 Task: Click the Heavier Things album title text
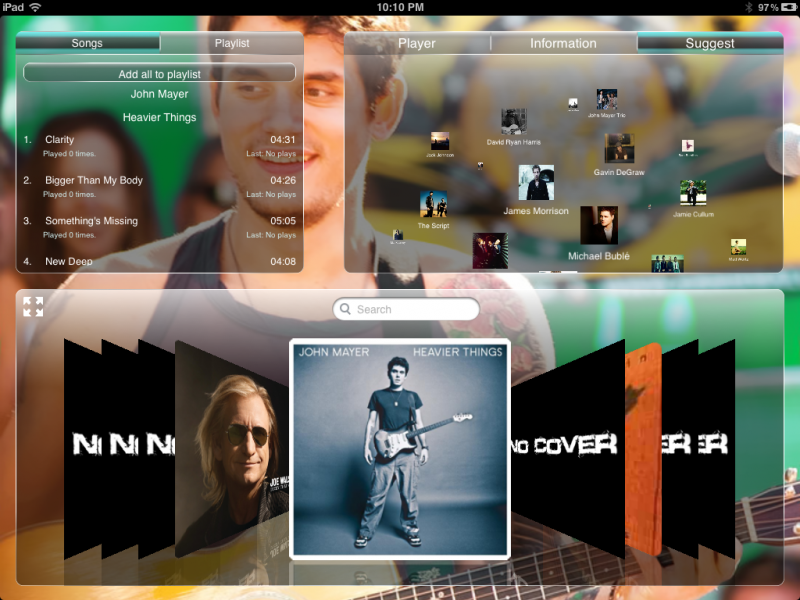tap(159, 117)
